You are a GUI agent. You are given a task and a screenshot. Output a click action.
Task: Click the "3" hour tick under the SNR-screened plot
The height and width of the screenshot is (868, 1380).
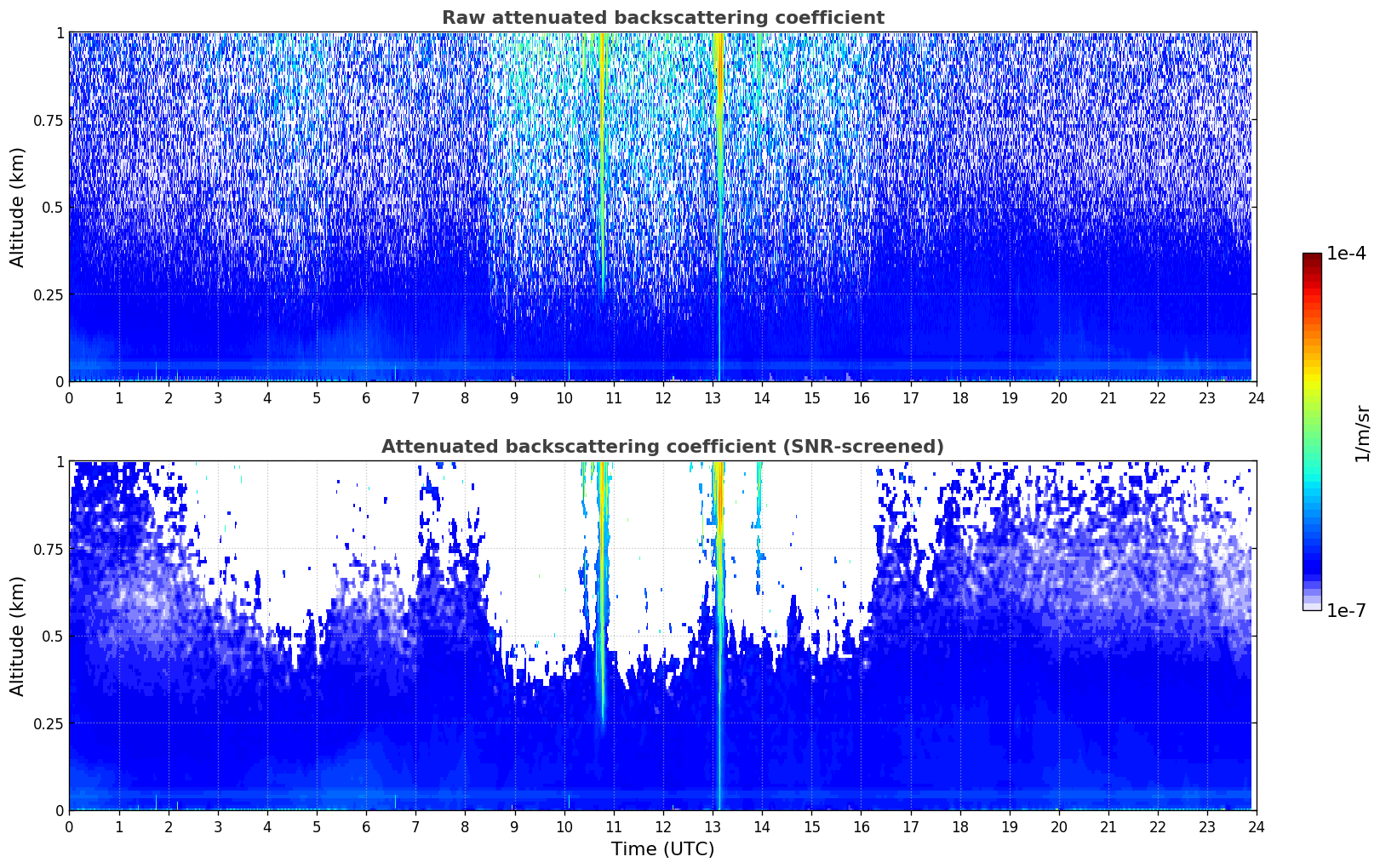(218, 826)
